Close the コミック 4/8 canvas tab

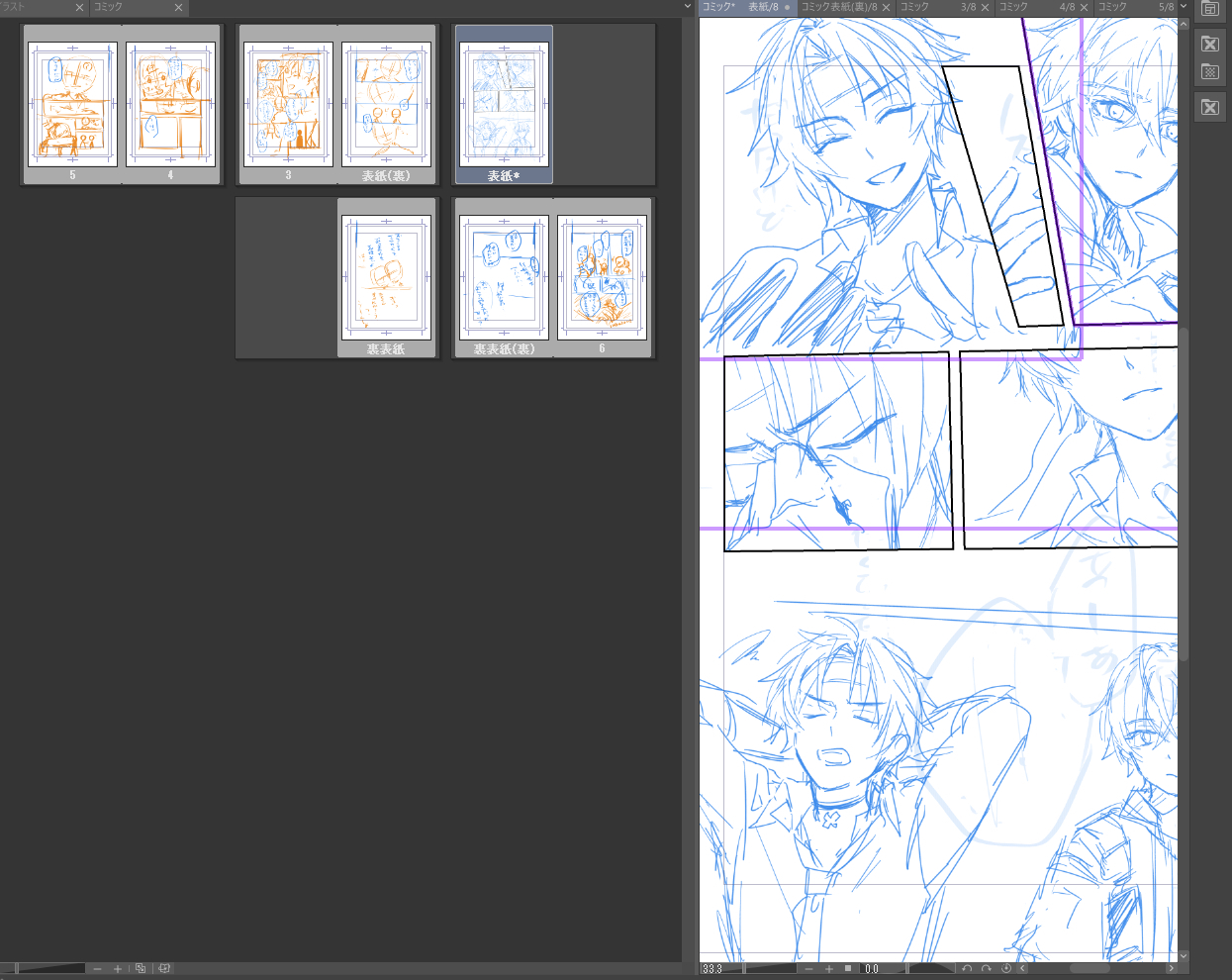coord(1084,8)
